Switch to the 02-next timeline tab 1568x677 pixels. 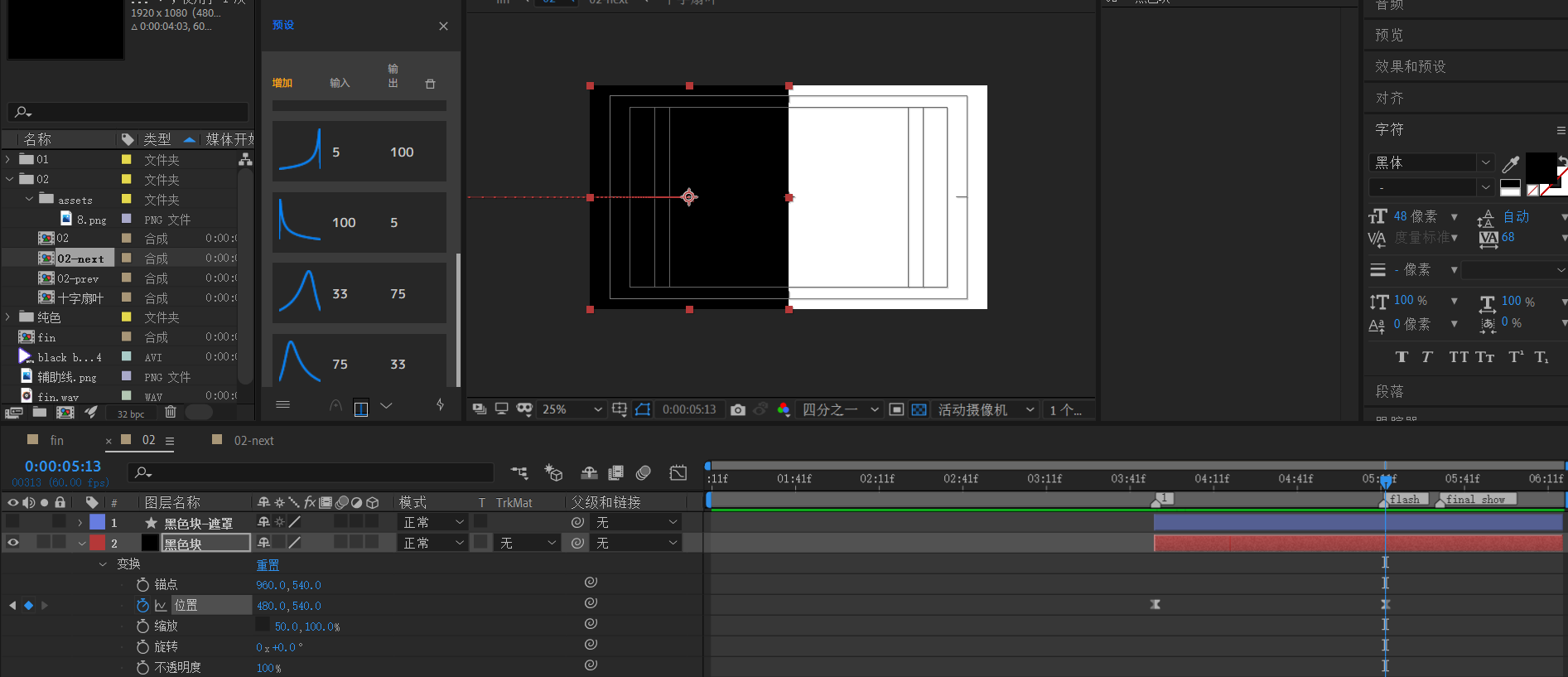(253, 440)
